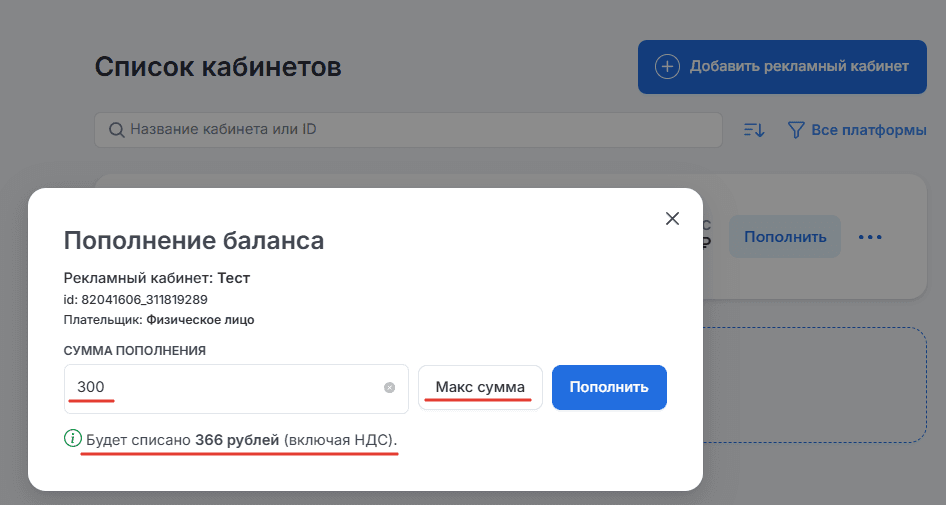Viewport: 946px width, 505px height.
Task: Click the green info icon near charge notice
Action: coord(72,439)
